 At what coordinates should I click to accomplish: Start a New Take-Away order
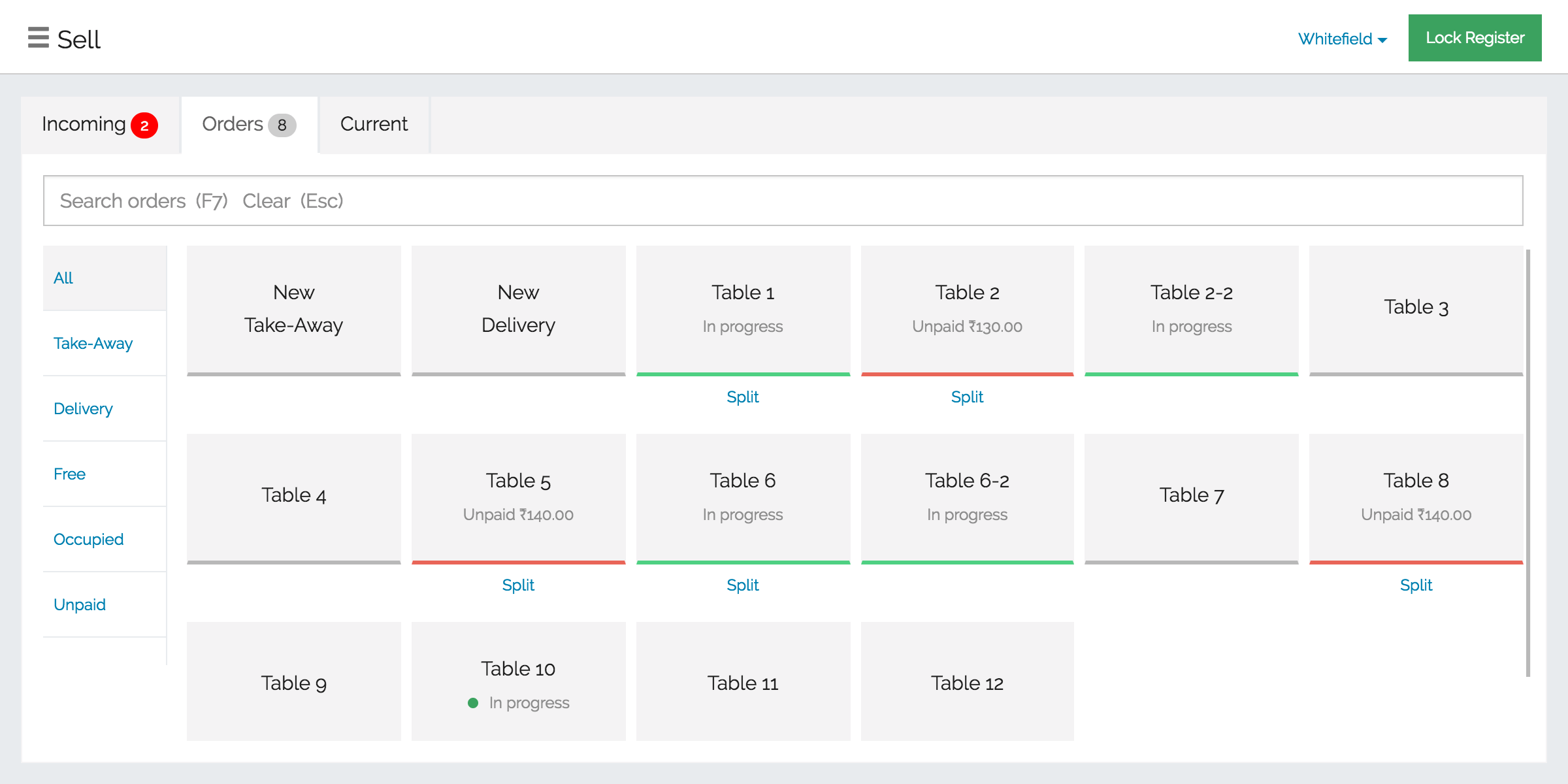294,309
